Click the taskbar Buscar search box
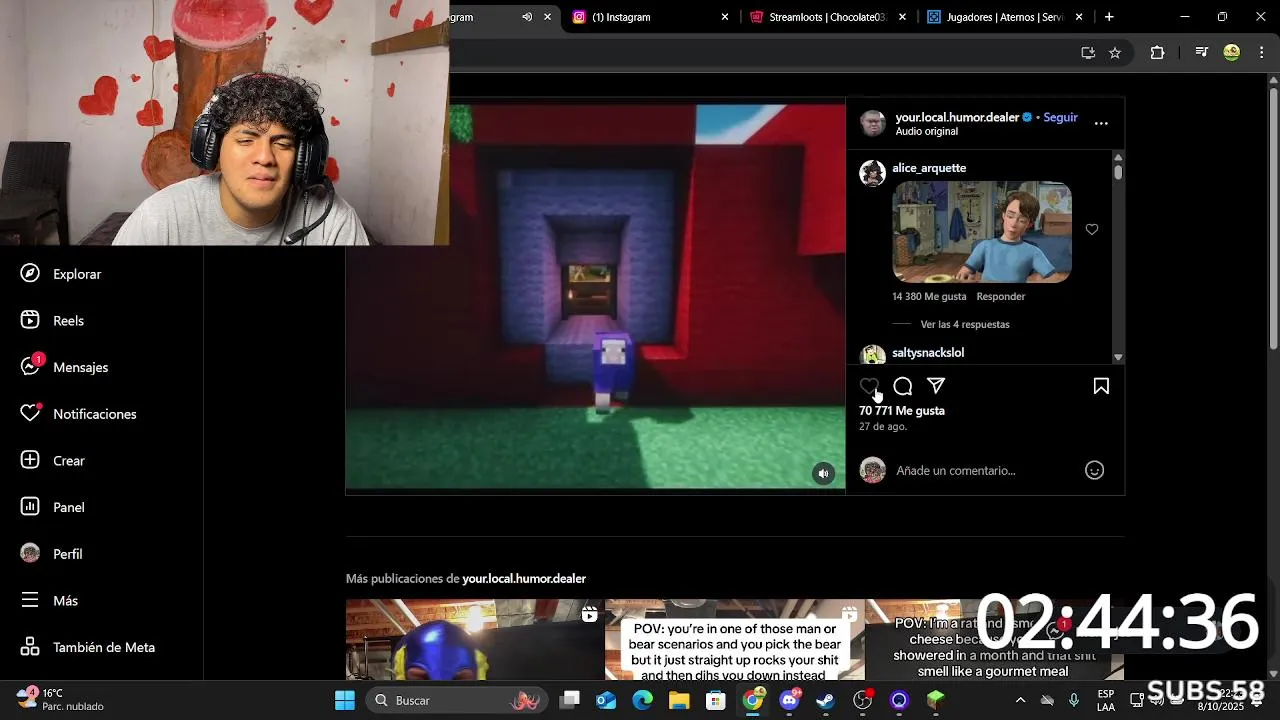The image size is (1280, 720). [457, 700]
